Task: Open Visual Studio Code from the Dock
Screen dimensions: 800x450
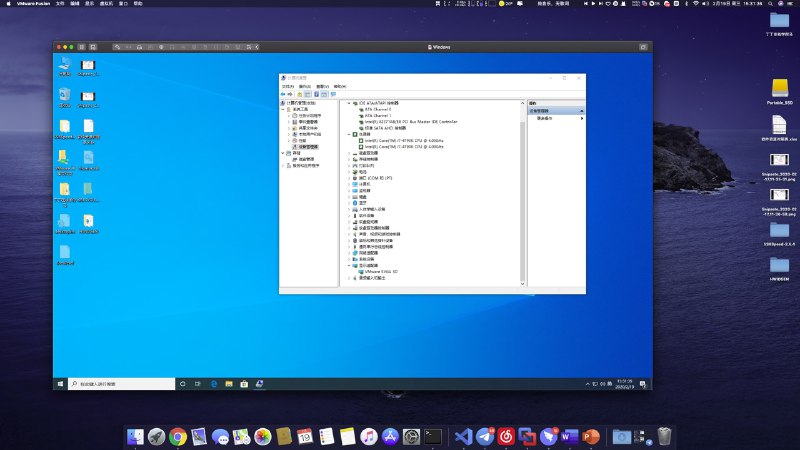Action: click(x=462, y=437)
